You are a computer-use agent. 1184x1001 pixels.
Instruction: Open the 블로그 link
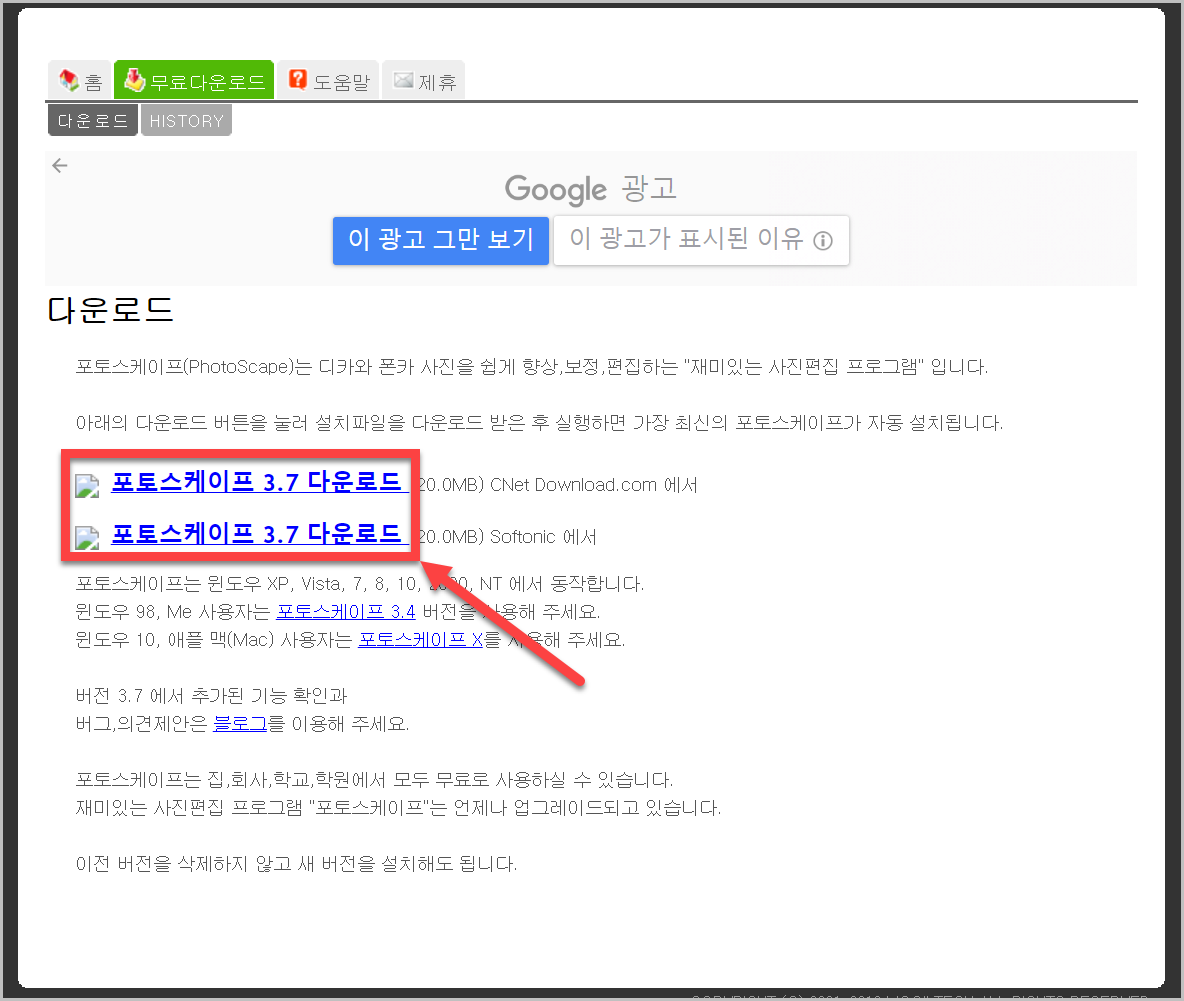click(240, 723)
